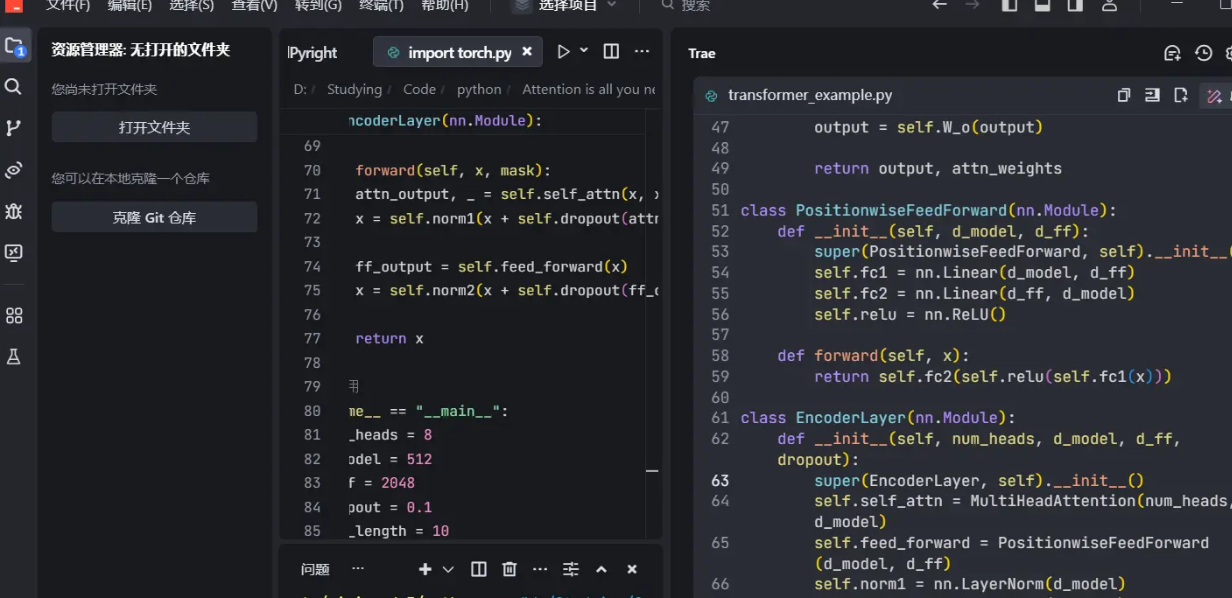The height and width of the screenshot is (598, 1232).
Task: Open the panel settings sliders icon
Action: click(571, 569)
